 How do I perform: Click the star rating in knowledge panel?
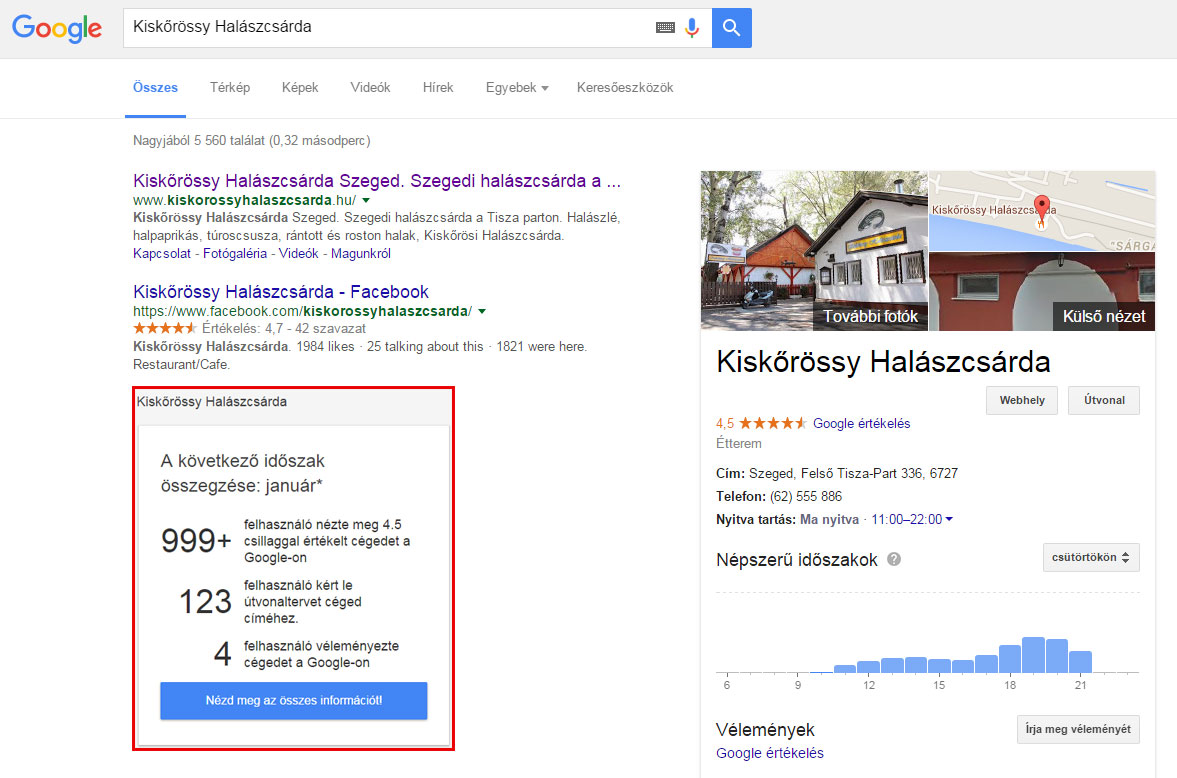[x=772, y=423]
